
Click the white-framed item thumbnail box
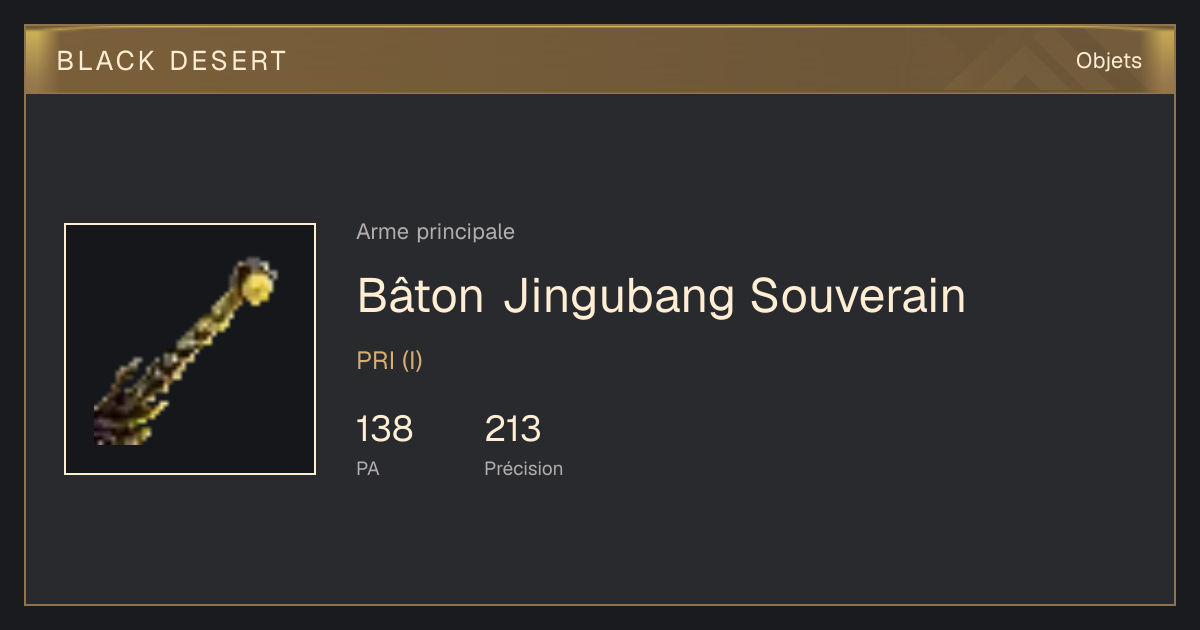[190, 349]
